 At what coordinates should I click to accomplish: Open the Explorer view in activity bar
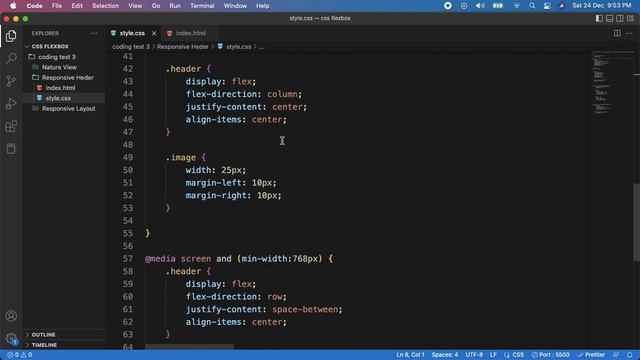pos(11,36)
